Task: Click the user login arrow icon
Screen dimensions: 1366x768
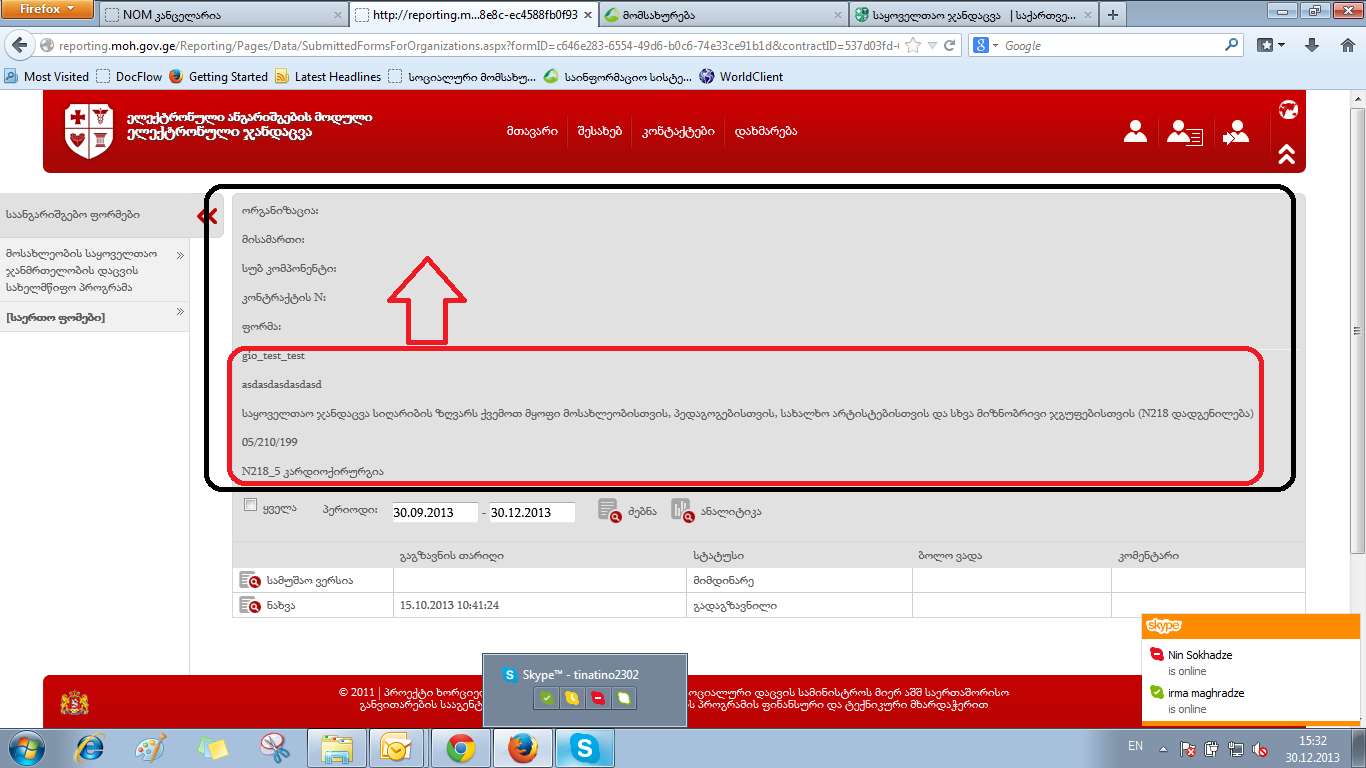Action: 1236,132
